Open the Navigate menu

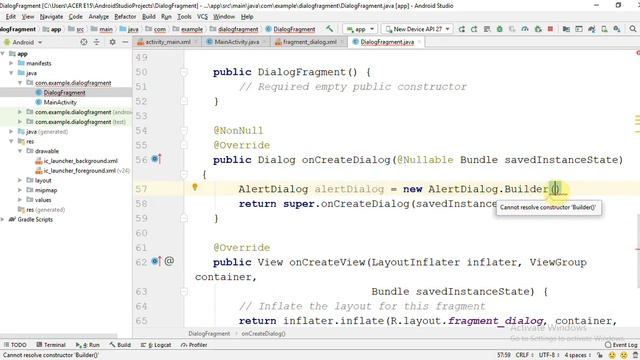[51, 16]
